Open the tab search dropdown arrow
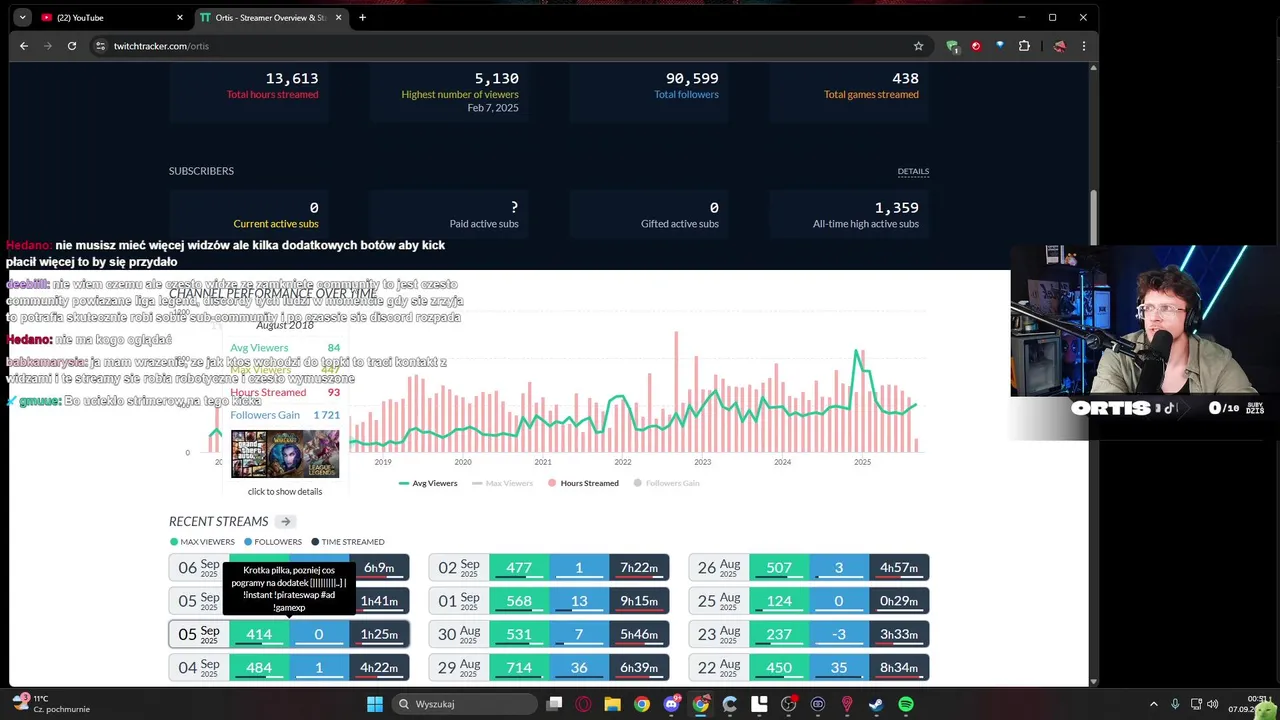This screenshot has height=720, width=1280. (x=21, y=17)
